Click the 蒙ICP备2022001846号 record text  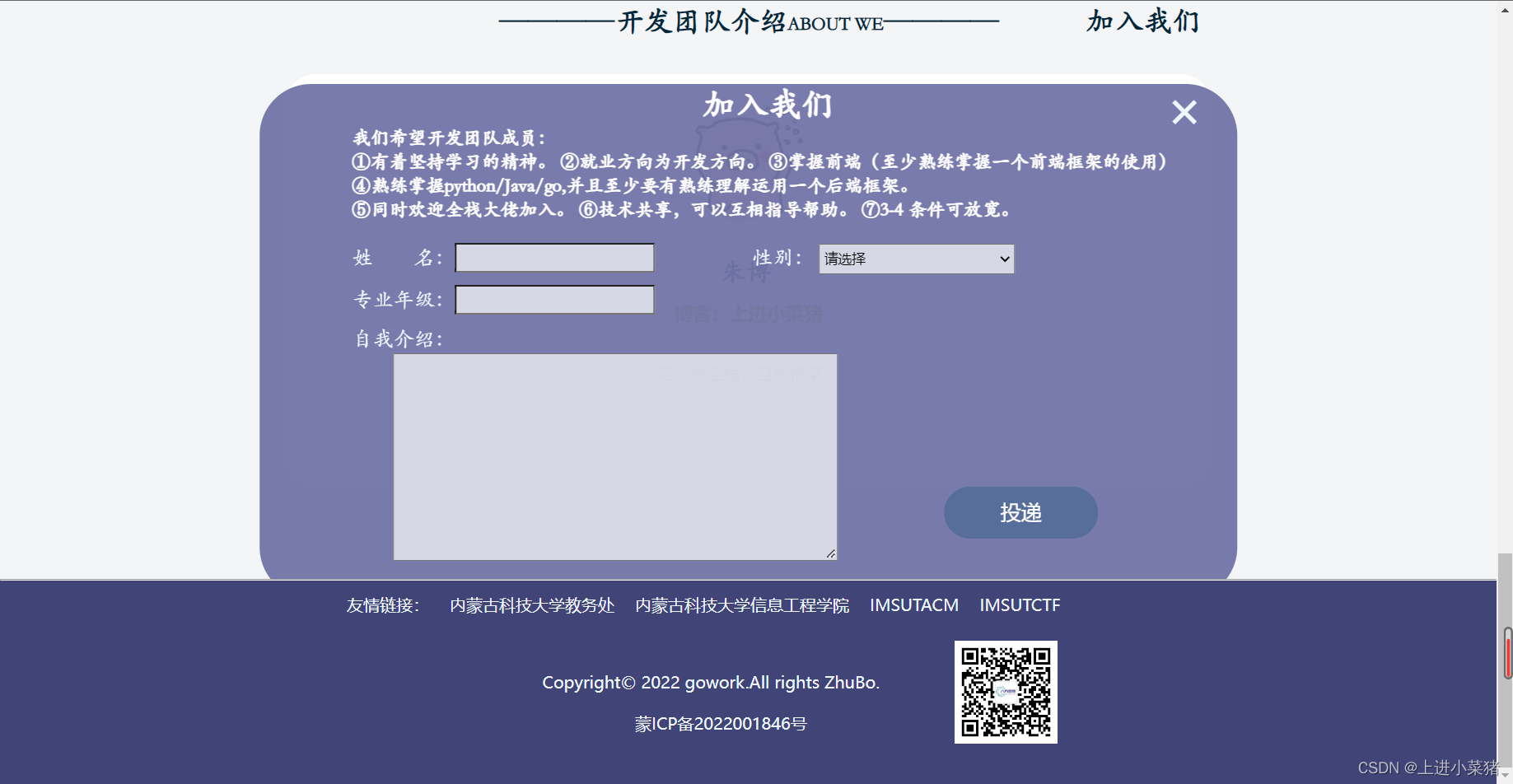coord(721,724)
